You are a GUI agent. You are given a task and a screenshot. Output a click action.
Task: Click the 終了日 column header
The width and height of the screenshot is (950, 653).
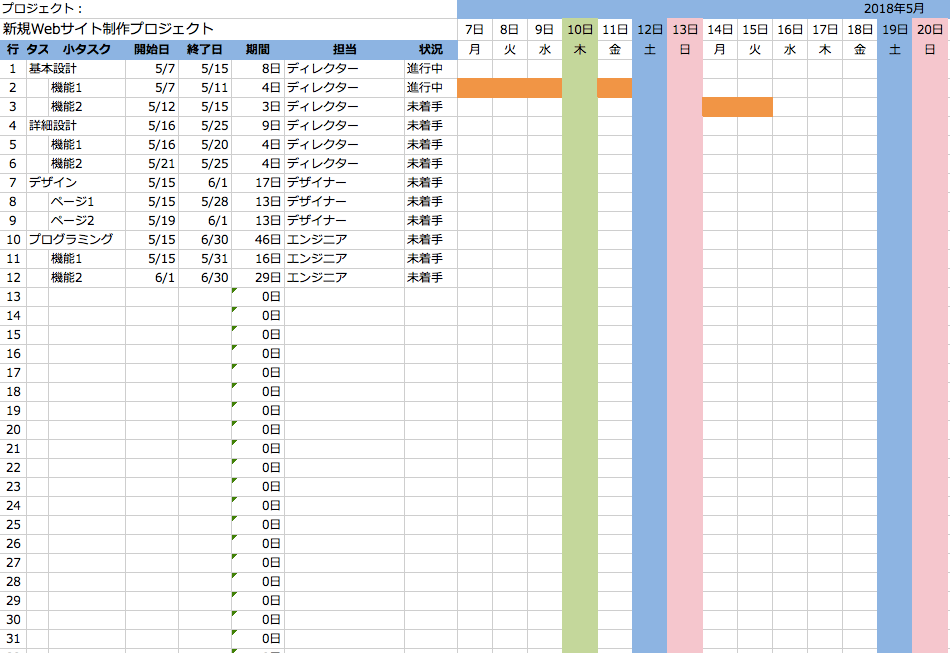205,49
